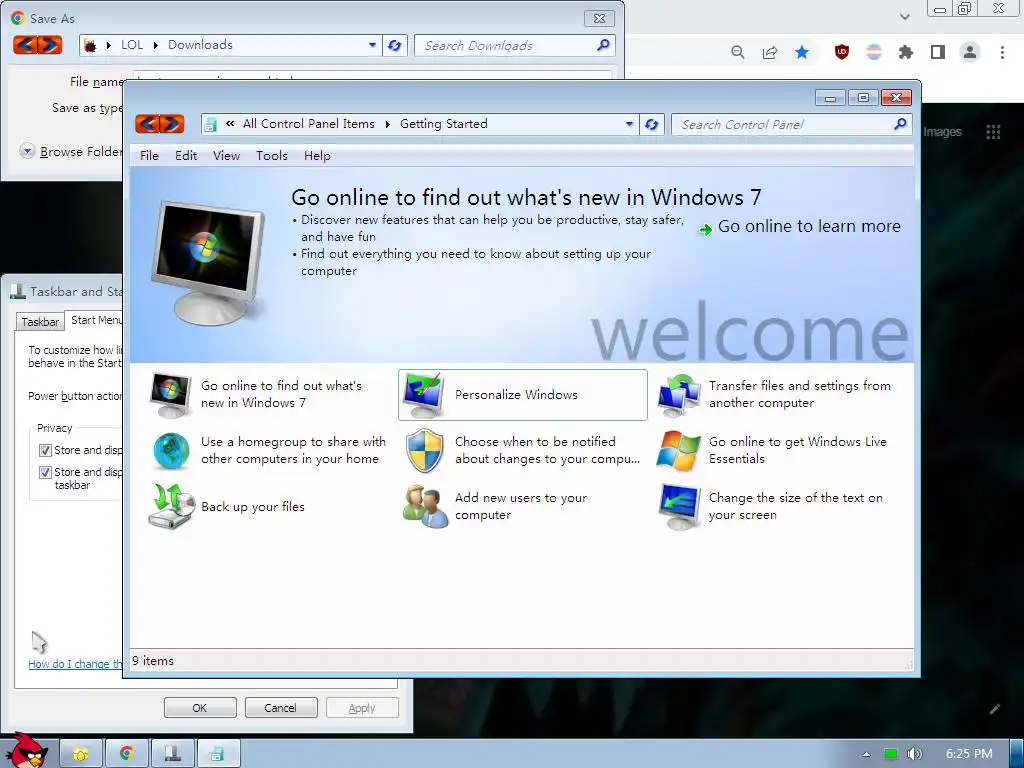The height and width of the screenshot is (768, 1024).
Task: Expand Browse Folders in Save As
Action: click(x=27, y=152)
